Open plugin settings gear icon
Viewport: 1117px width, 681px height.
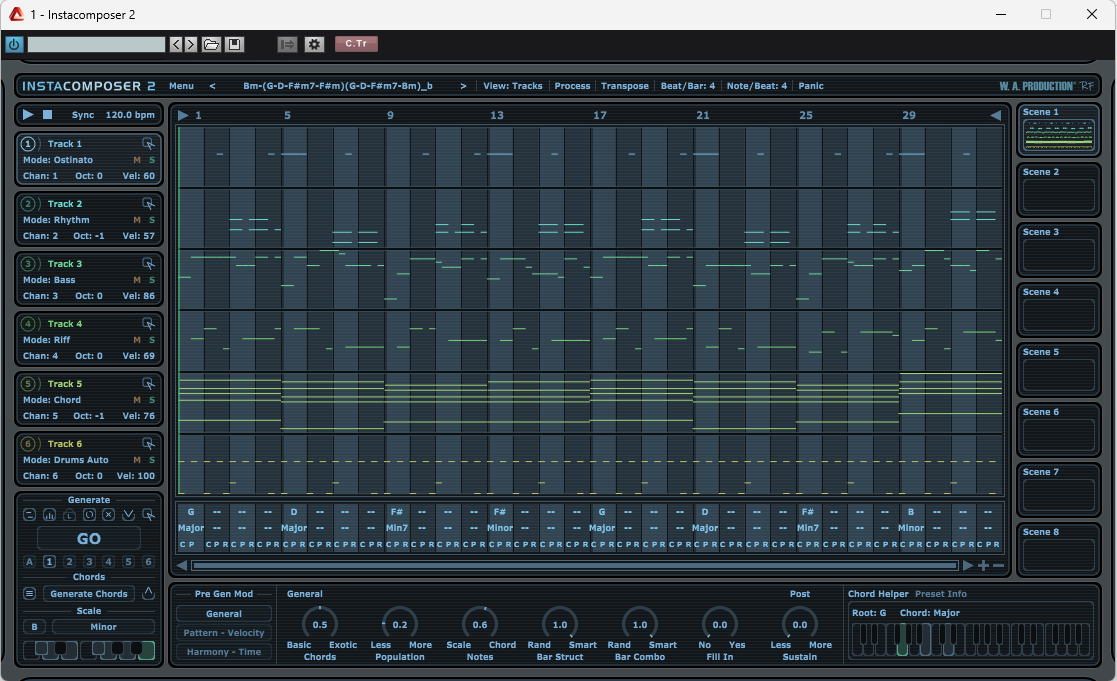tap(314, 44)
